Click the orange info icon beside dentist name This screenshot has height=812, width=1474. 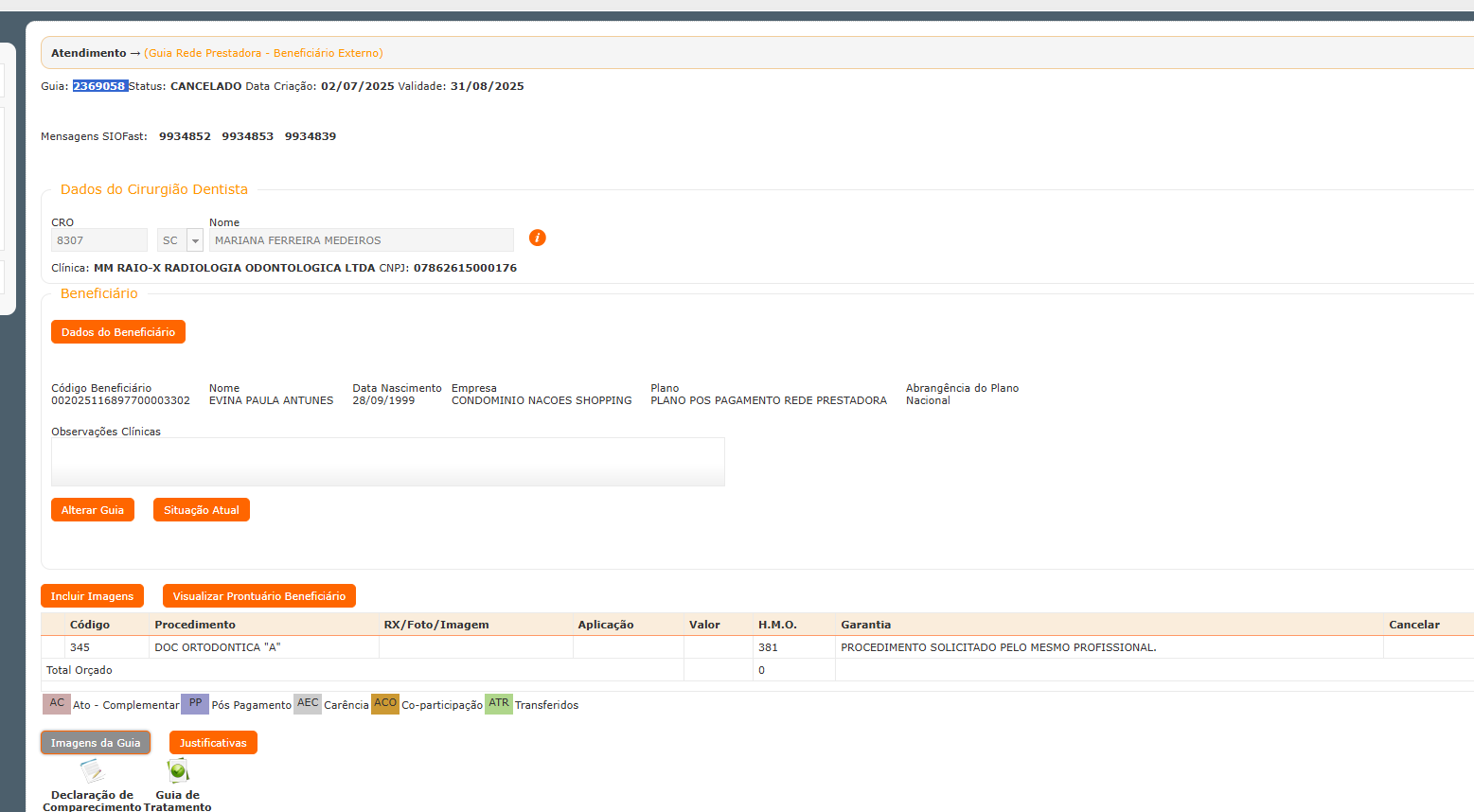pyautogui.click(x=538, y=238)
